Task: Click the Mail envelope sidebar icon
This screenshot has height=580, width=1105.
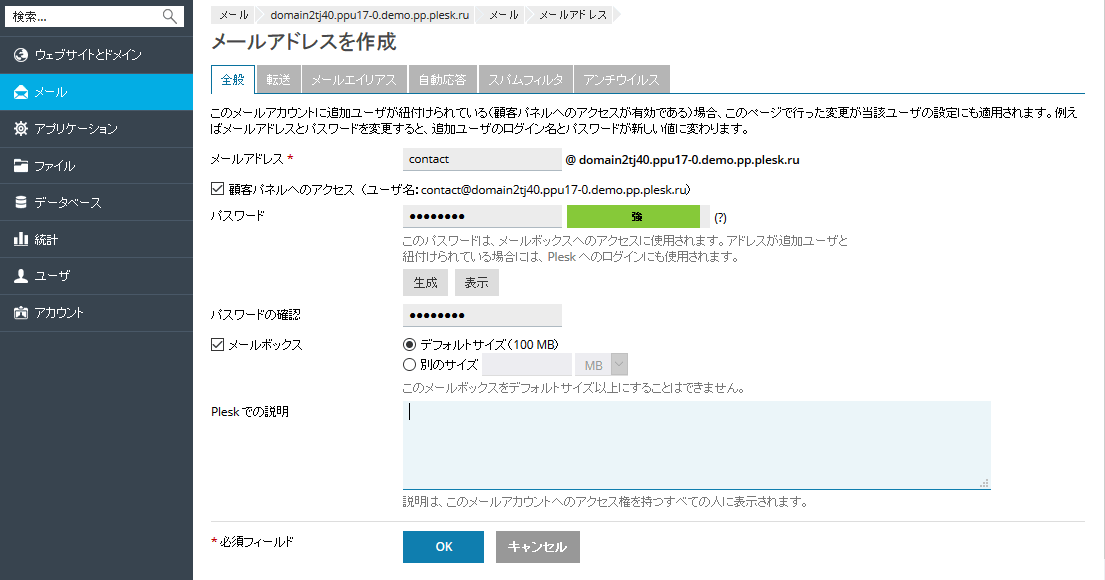Action: [x=21, y=92]
